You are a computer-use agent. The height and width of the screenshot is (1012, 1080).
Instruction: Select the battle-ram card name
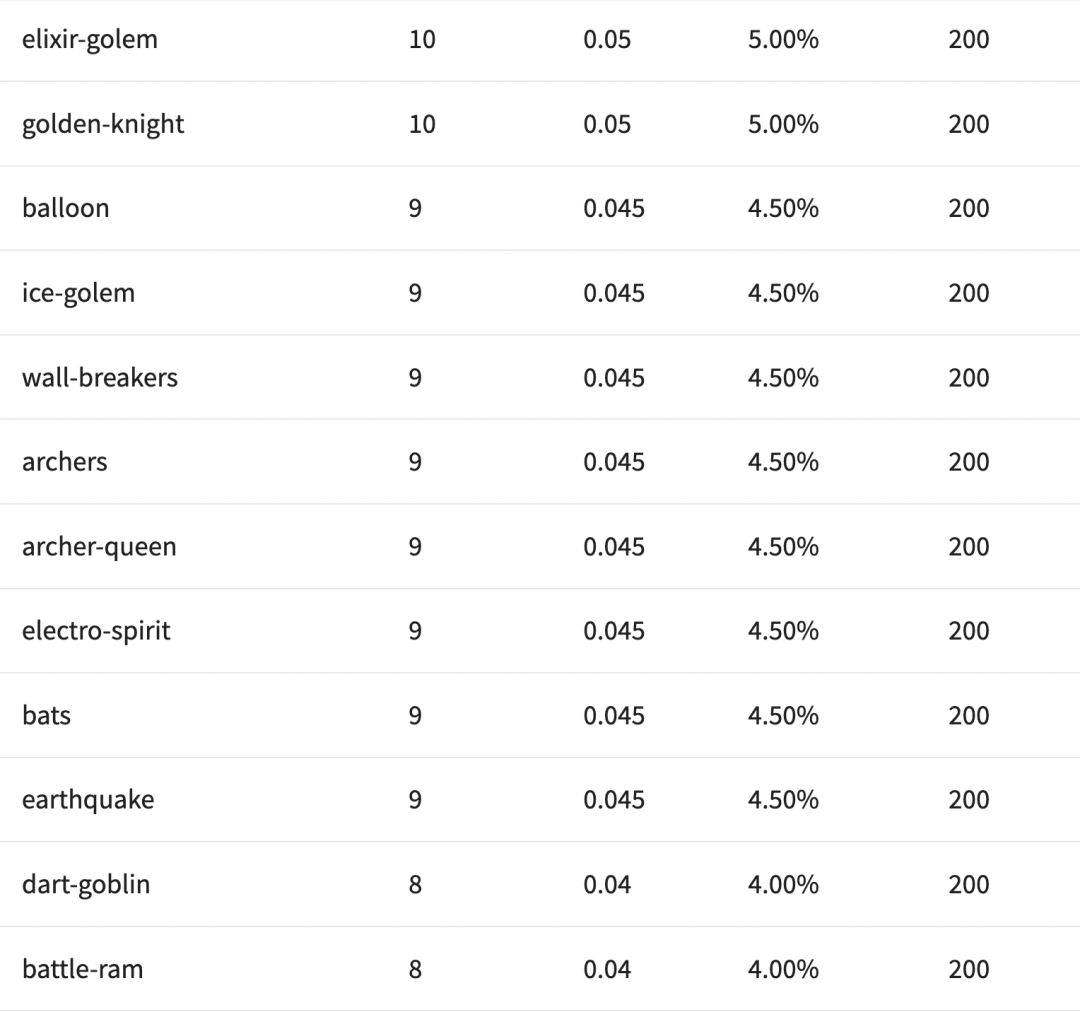coord(83,969)
